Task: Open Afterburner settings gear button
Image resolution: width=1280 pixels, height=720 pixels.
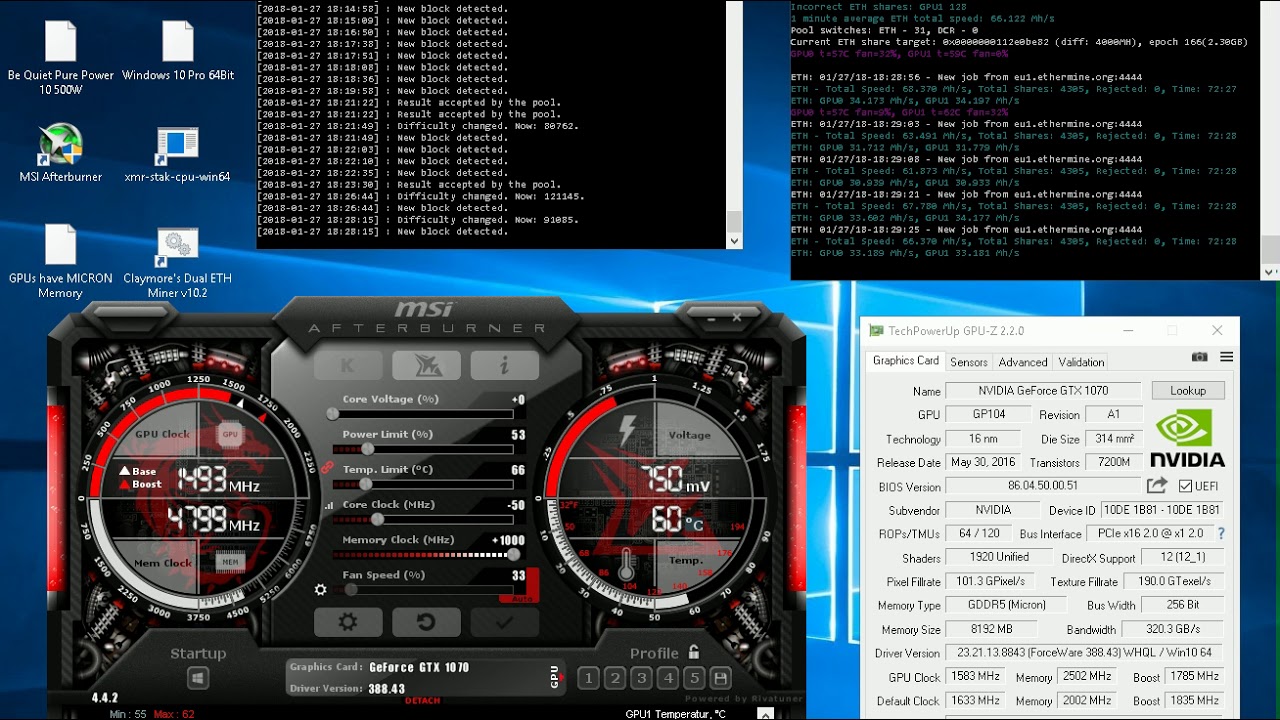Action: pos(348,622)
